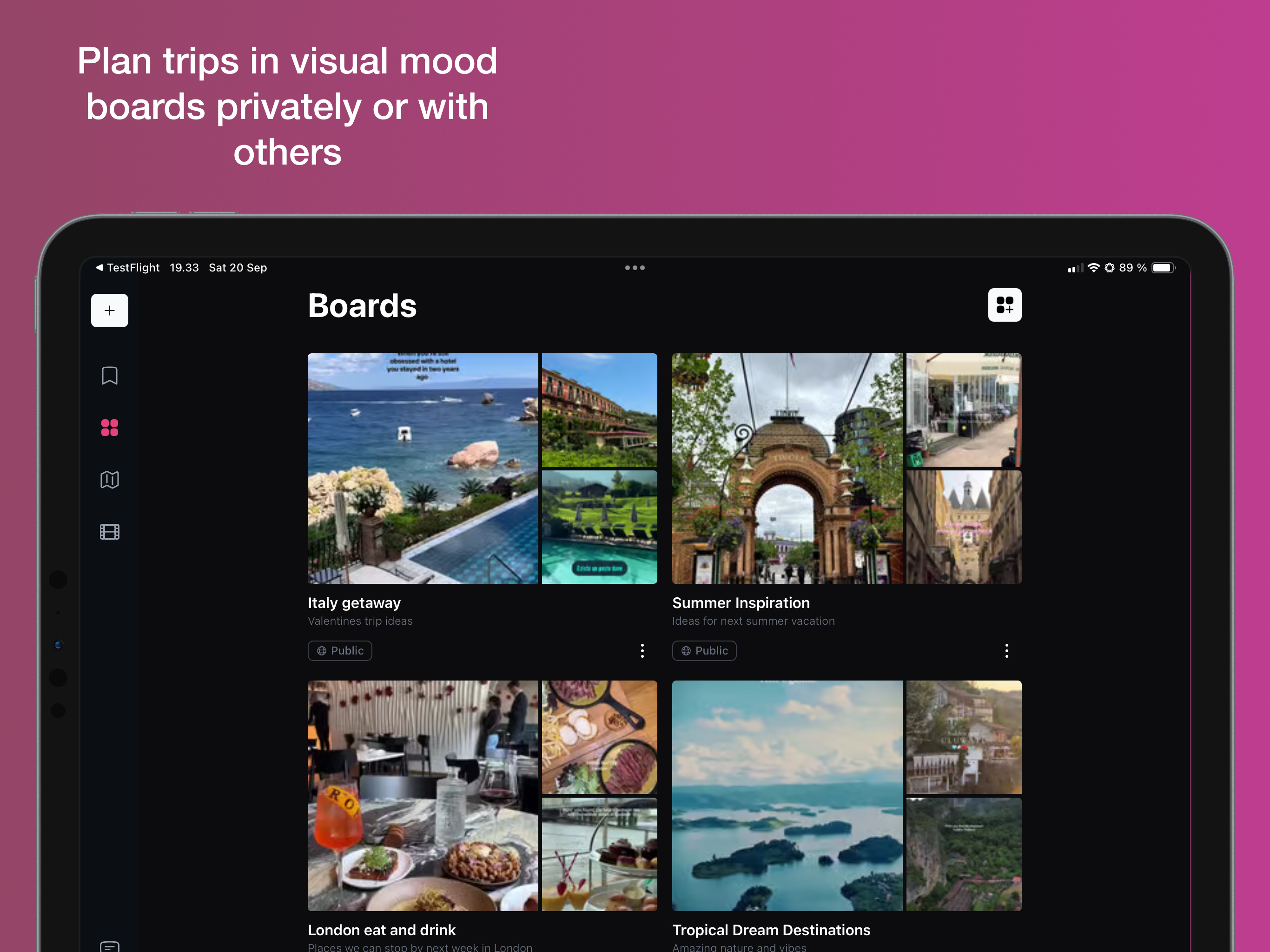
Task: Open Tropical jungle cliff photo
Action: point(964,854)
